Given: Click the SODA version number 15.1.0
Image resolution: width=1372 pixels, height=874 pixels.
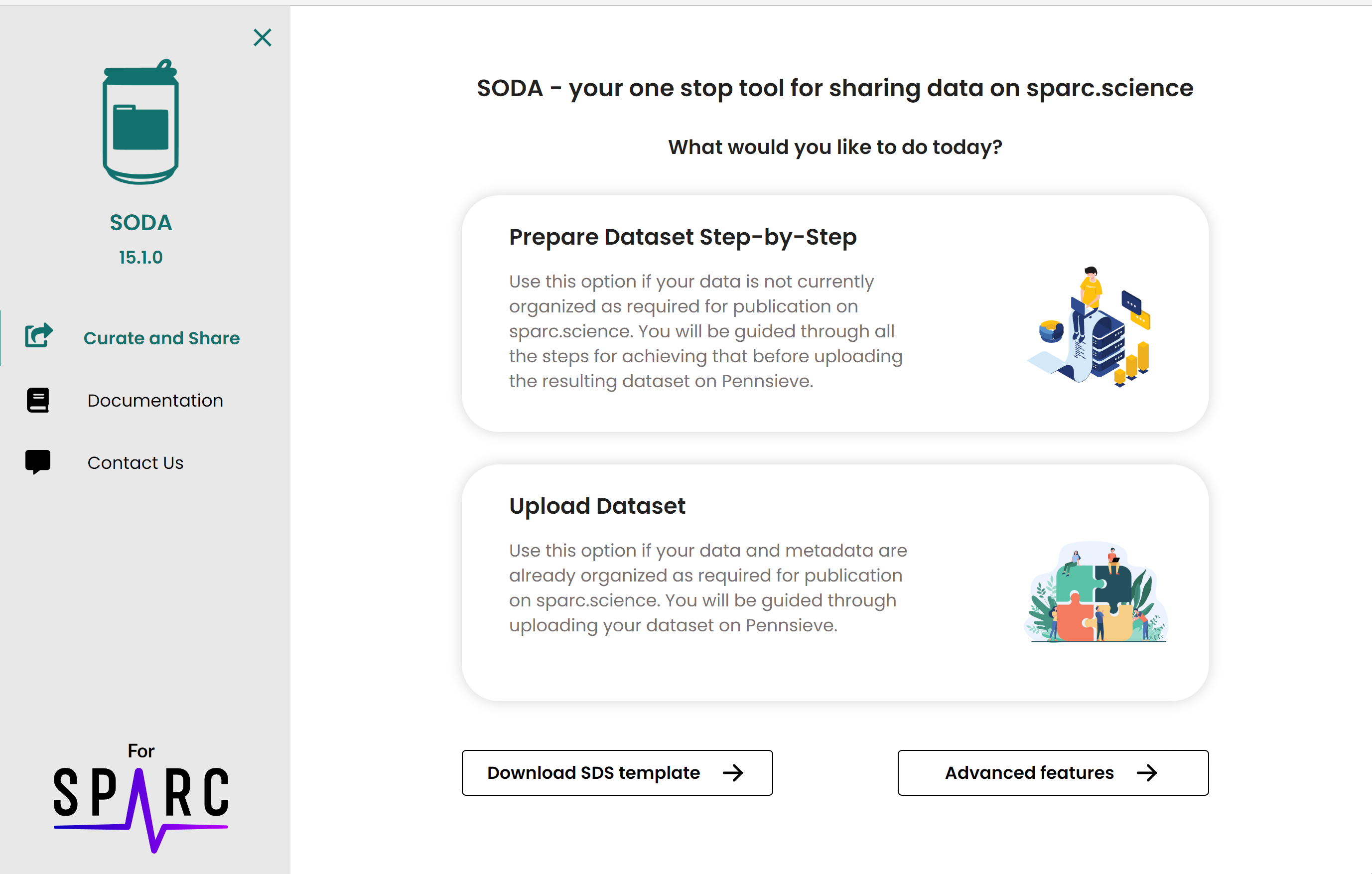Looking at the screenshot, I should point(140,258).
